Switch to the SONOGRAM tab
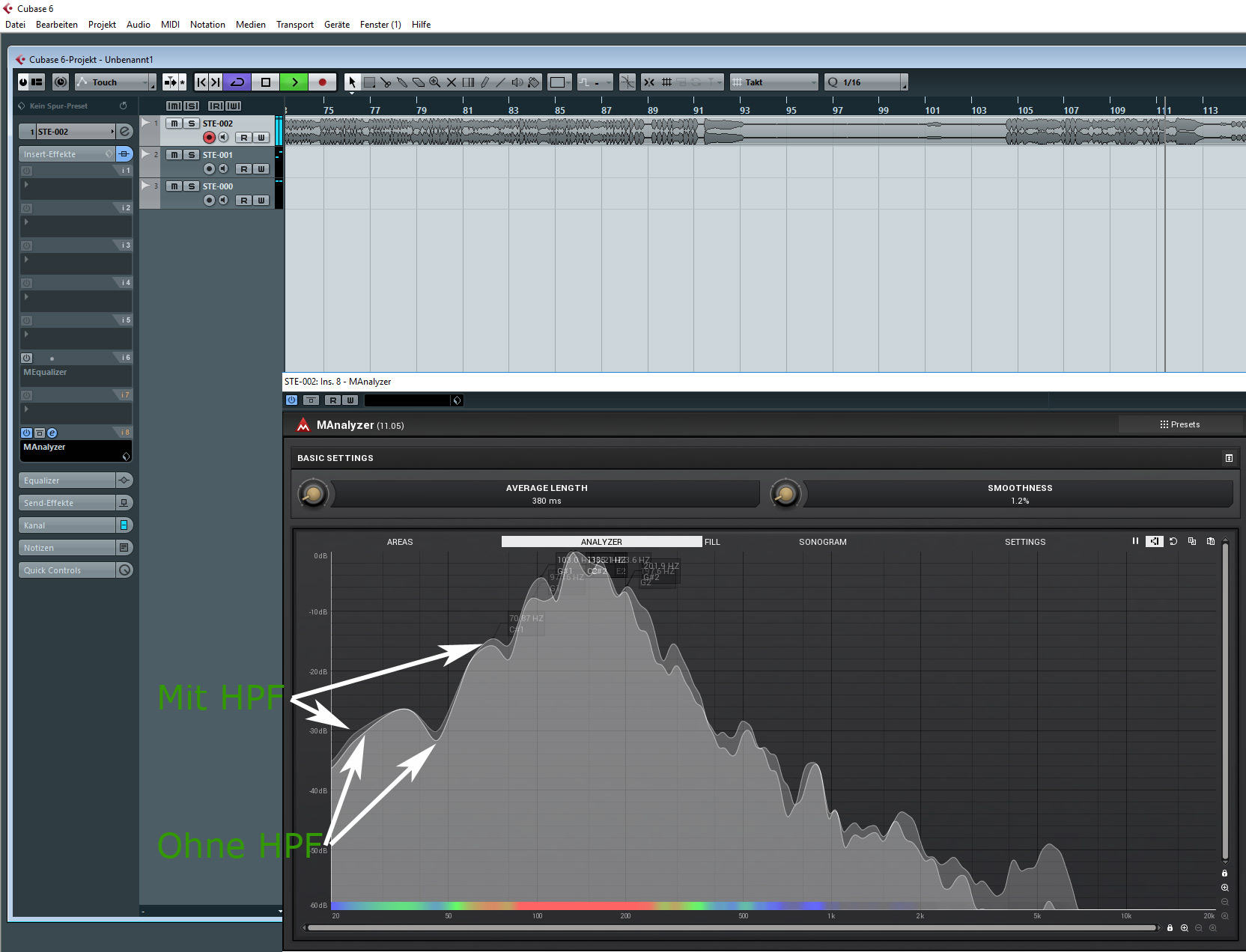Viewport: 1246px width, 952px height. [822, 542]
